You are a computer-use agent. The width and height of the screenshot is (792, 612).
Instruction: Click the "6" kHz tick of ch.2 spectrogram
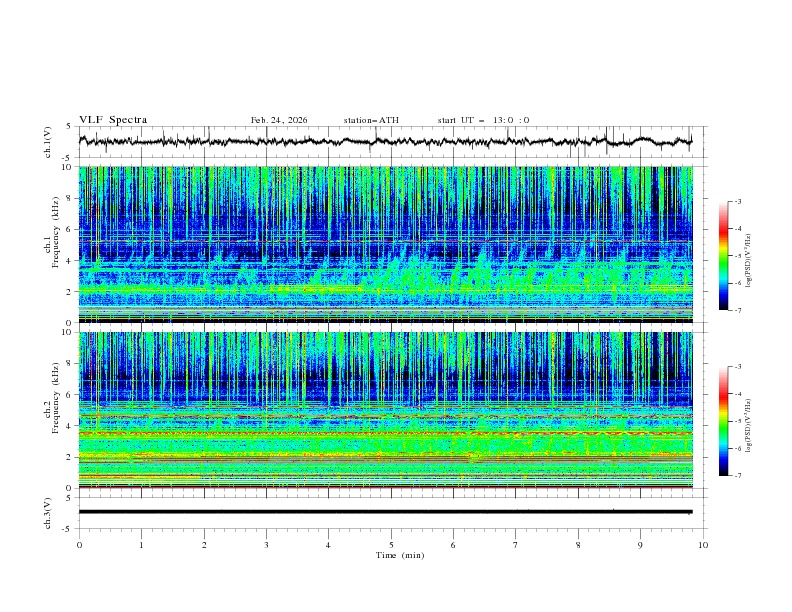point(70,395)
